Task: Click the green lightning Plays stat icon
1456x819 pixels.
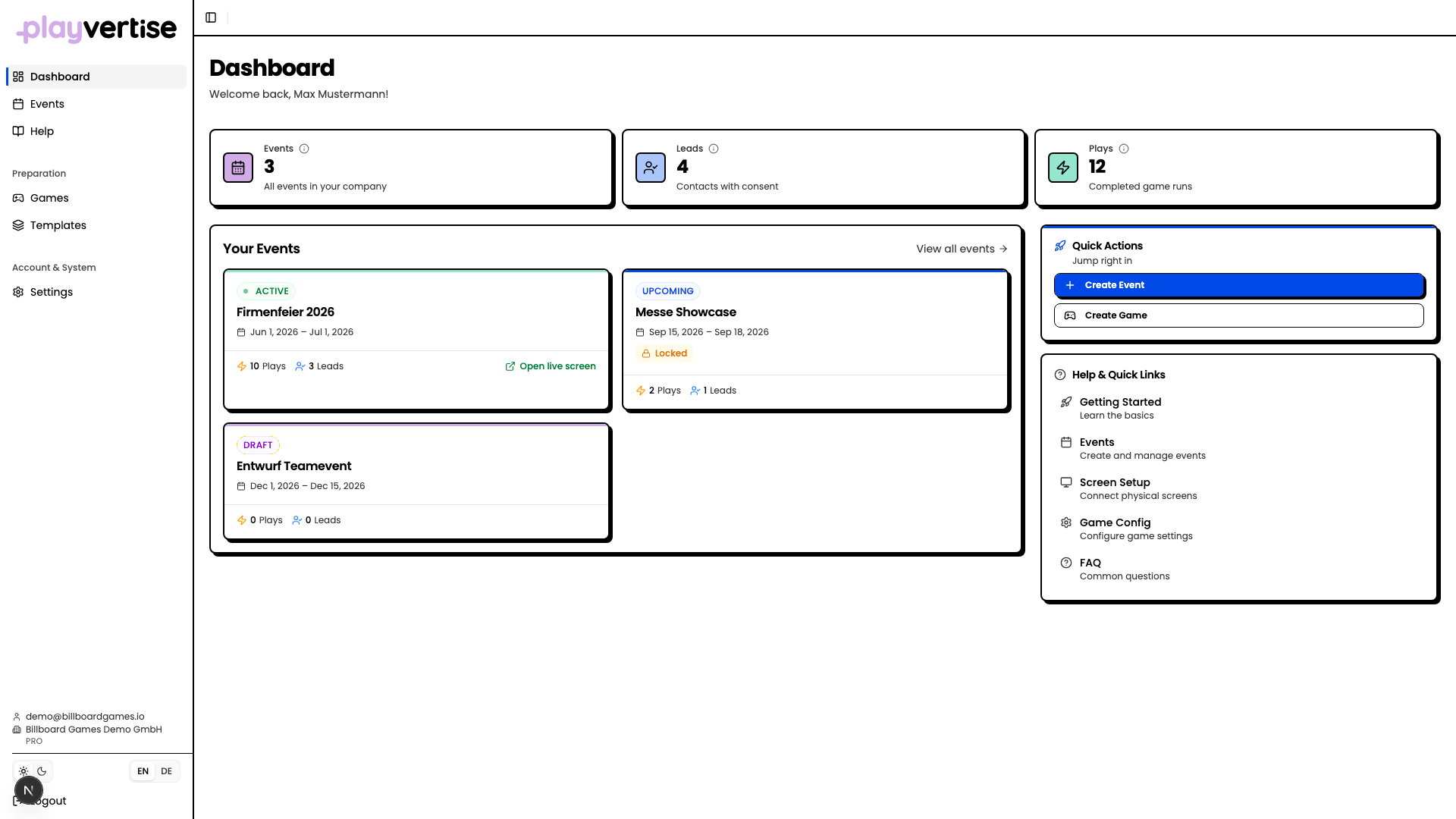Action: tap(1063, 168)
